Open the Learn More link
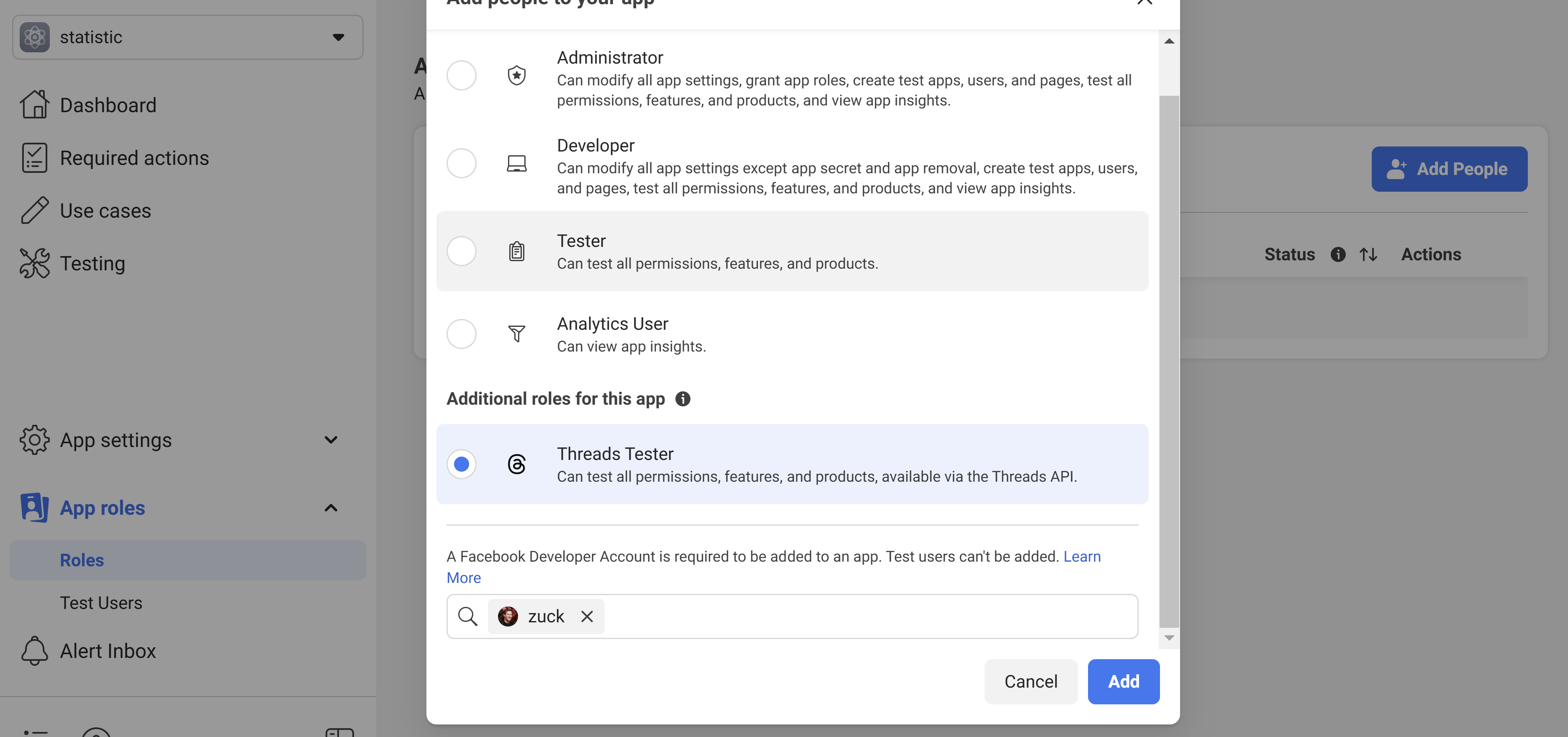 click(1082, 556)
